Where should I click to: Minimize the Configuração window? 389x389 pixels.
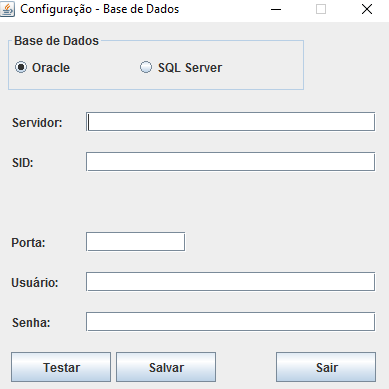[276, 9]
